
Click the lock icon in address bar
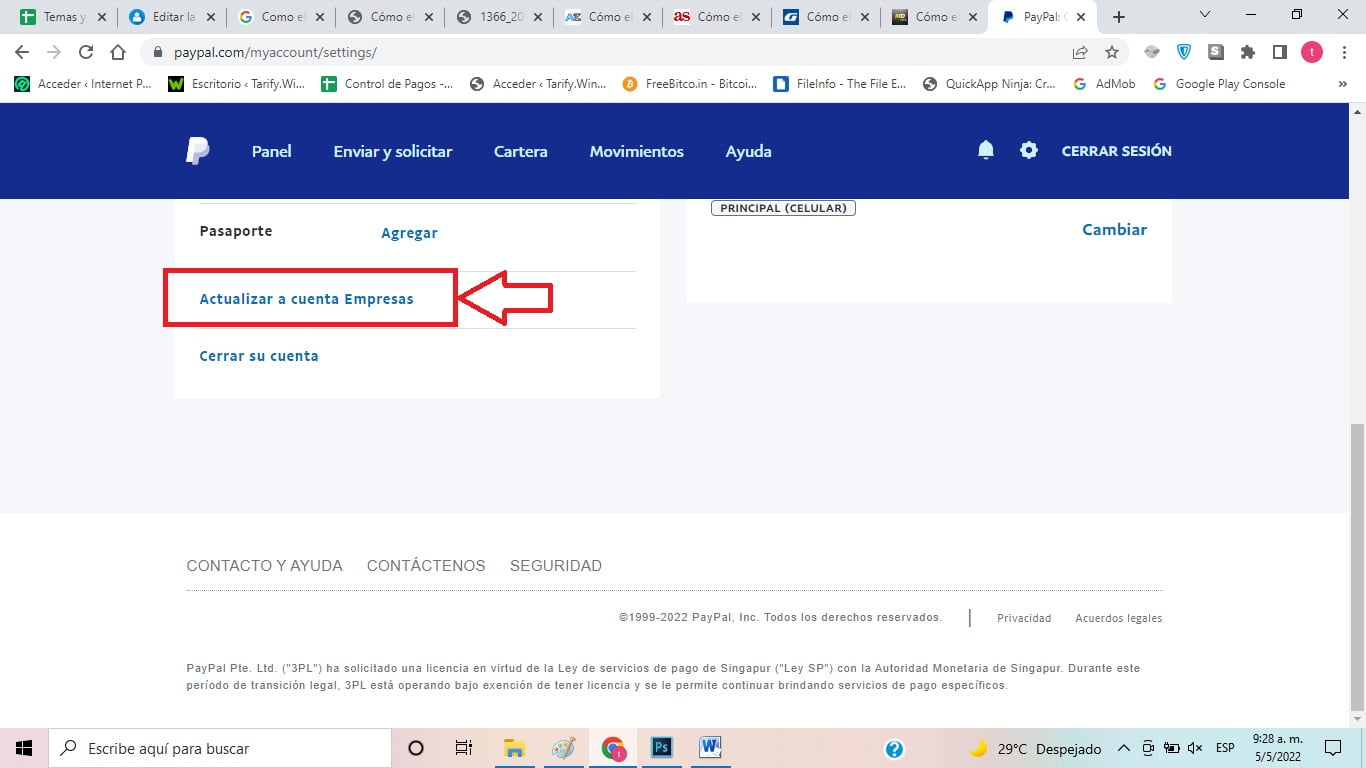click(x=158, y=52)
